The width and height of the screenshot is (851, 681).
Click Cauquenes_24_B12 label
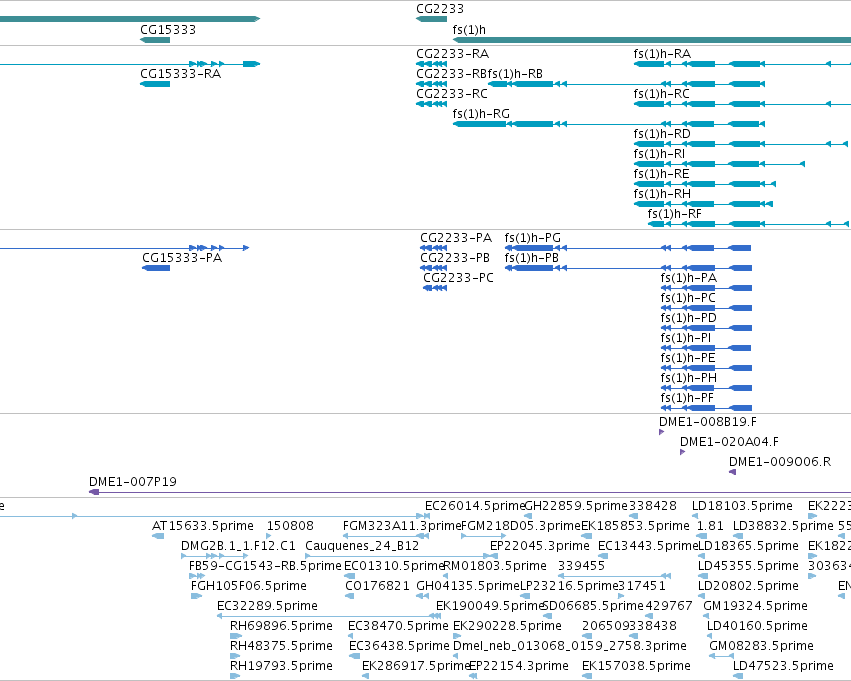tap(362, 546)
